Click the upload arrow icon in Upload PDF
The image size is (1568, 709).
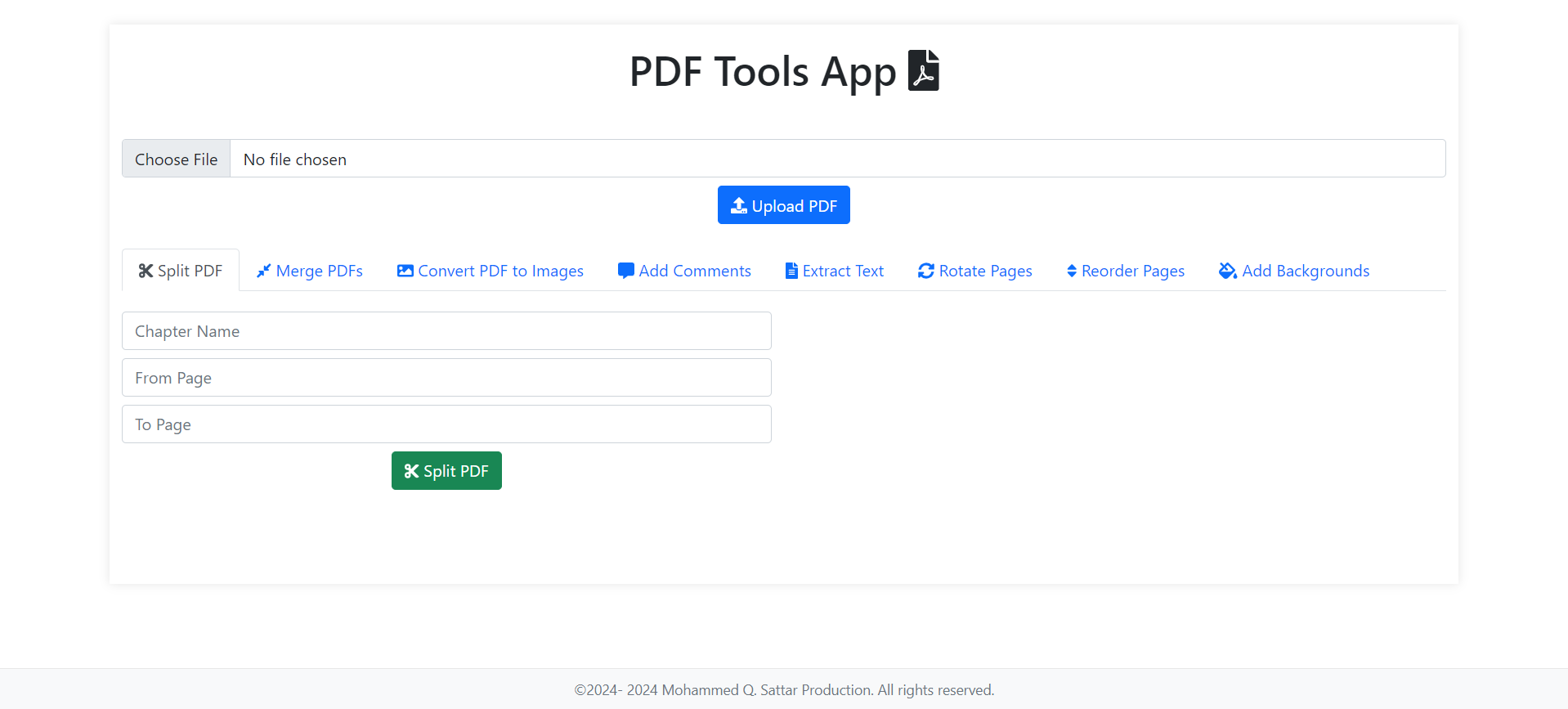739,205
